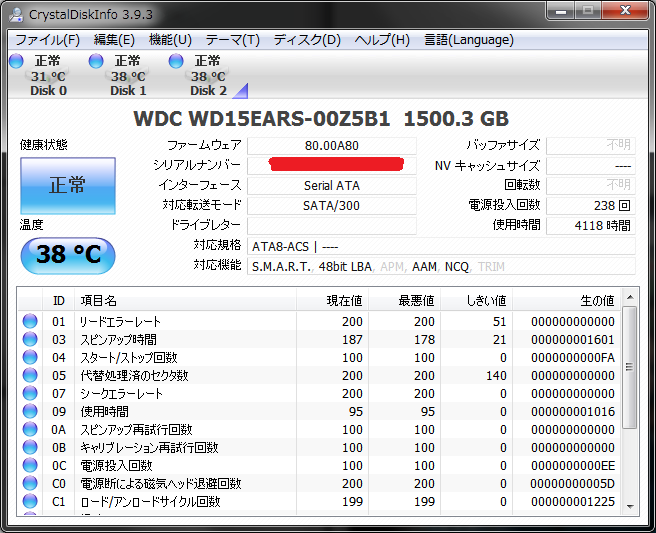Open the テーマ(T) menu
Viewport: 656px width, 533px height.
point(233,40)
